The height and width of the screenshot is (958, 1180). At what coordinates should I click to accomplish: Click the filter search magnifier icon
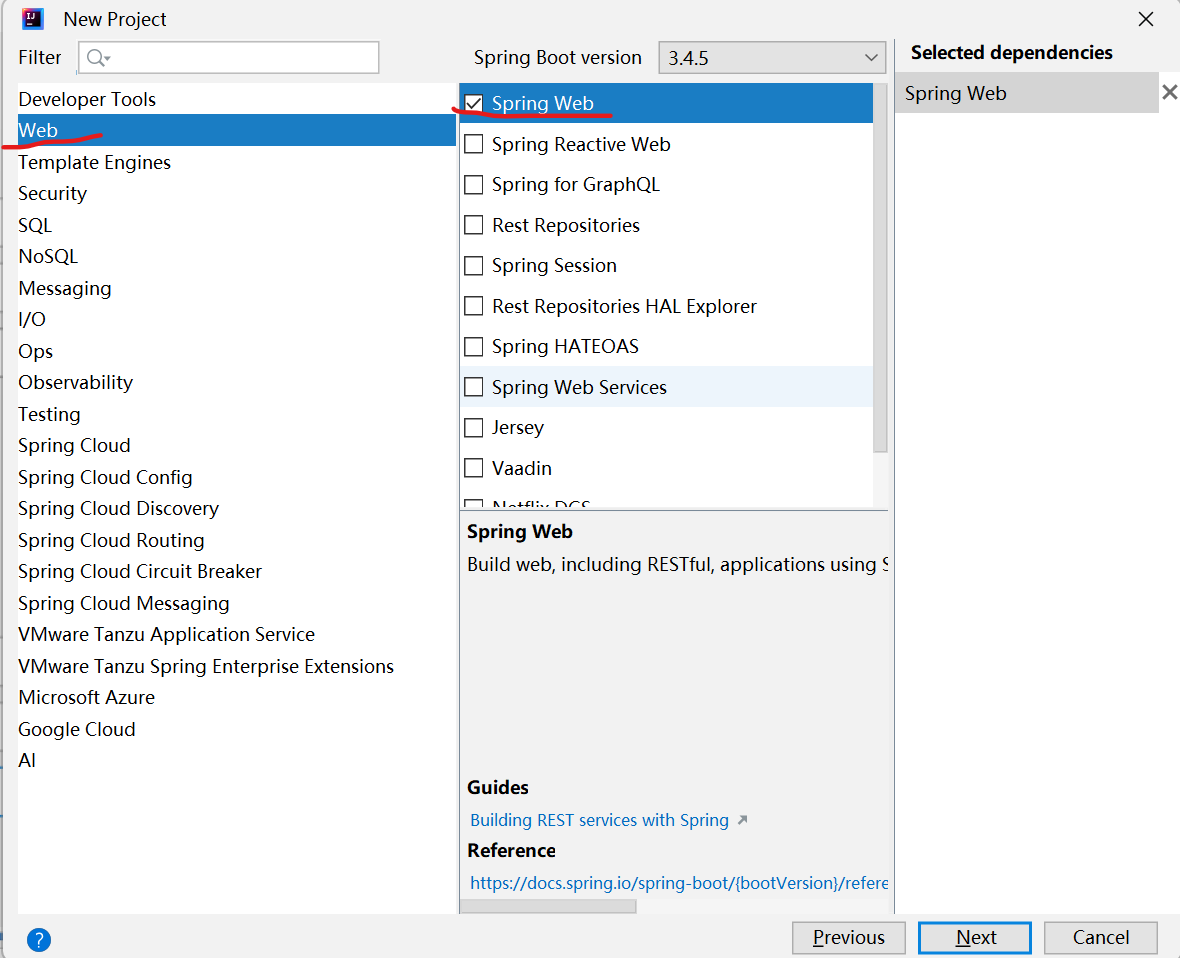tap(98, 58)
